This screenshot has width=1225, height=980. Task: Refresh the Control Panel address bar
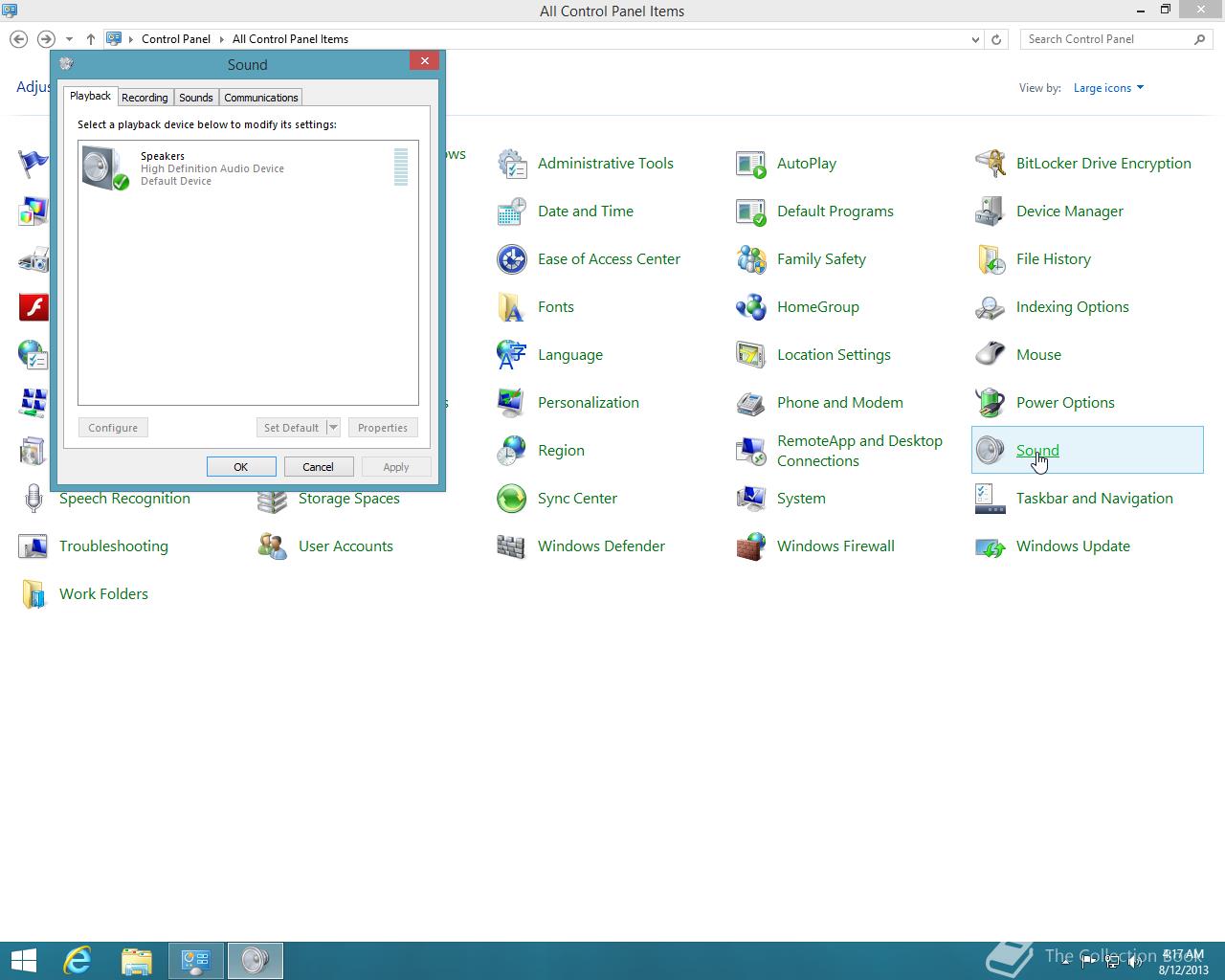tap(996, 39)
